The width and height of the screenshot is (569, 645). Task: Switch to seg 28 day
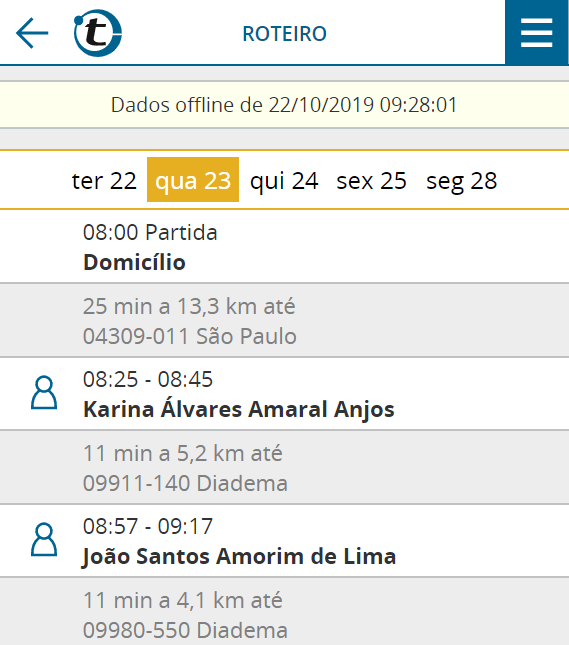point(462,181)
